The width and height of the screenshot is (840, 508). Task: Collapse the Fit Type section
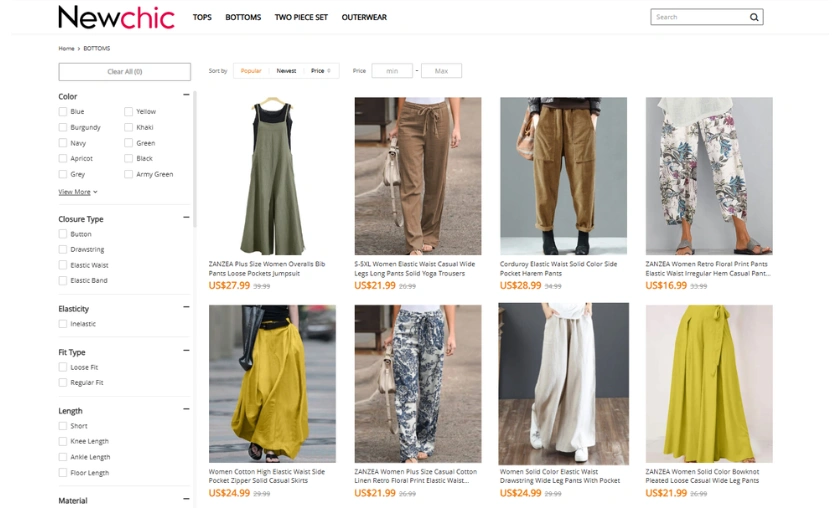[x=186, y=350]
